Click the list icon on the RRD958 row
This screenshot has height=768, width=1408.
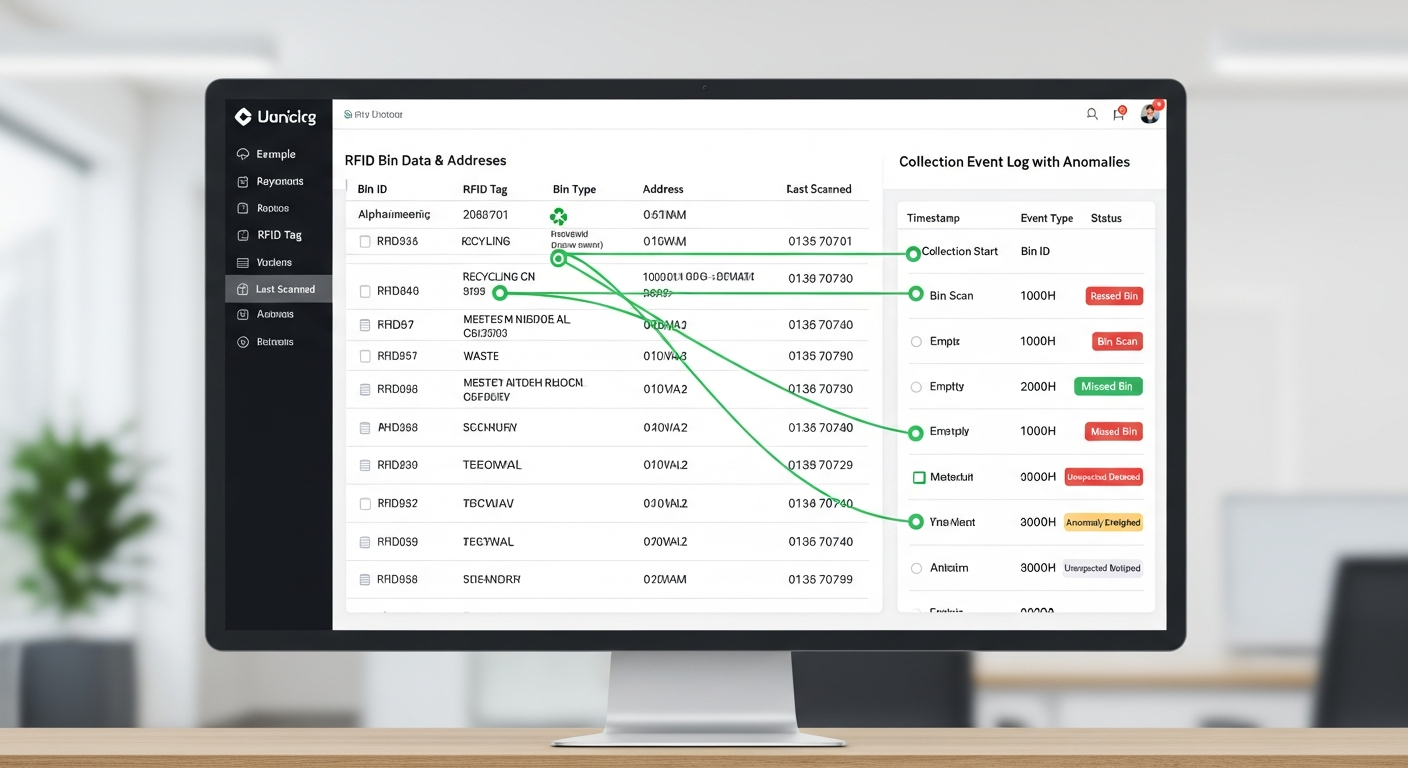(365, 580)
